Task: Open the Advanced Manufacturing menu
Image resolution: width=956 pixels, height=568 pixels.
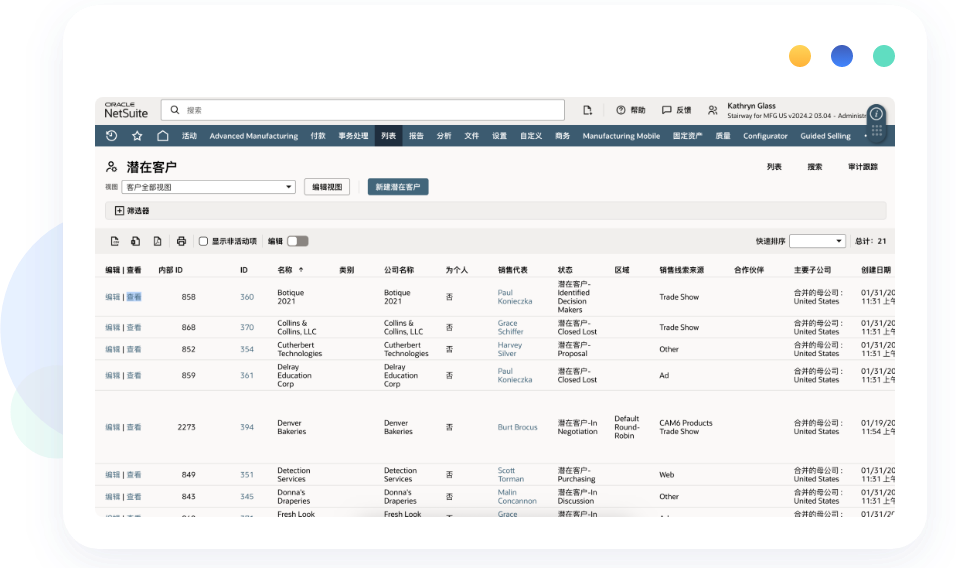Action: point(253,136)
